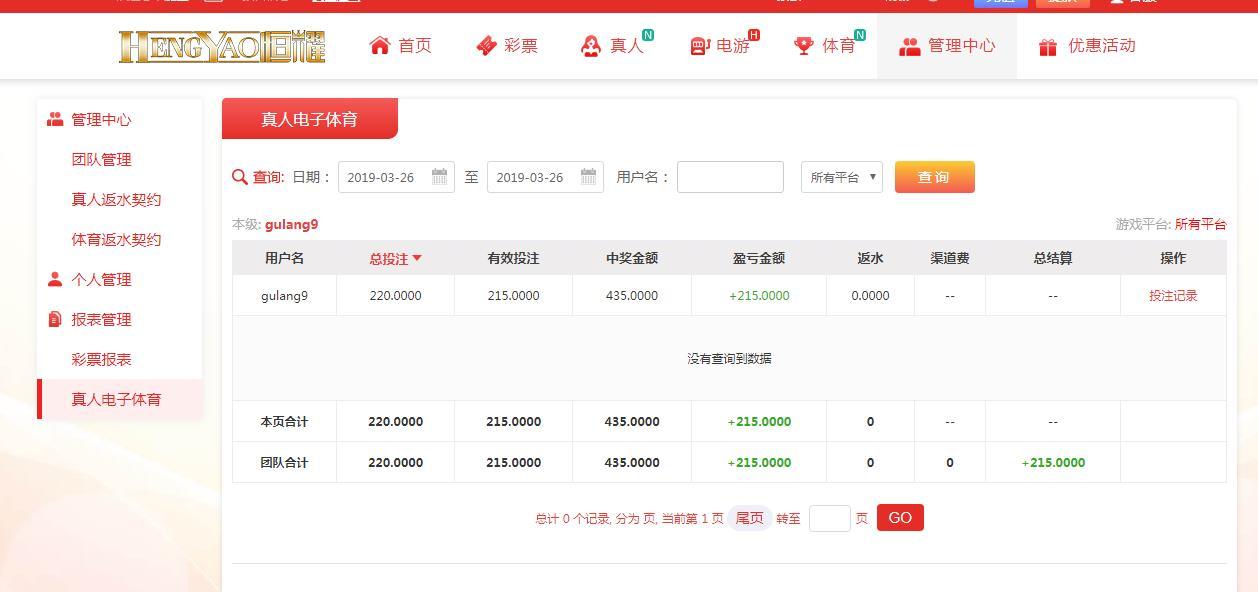The image size is (1258, 592).
Task: Open 彩票报表 lottery report
Action: [x=101, y=360]
